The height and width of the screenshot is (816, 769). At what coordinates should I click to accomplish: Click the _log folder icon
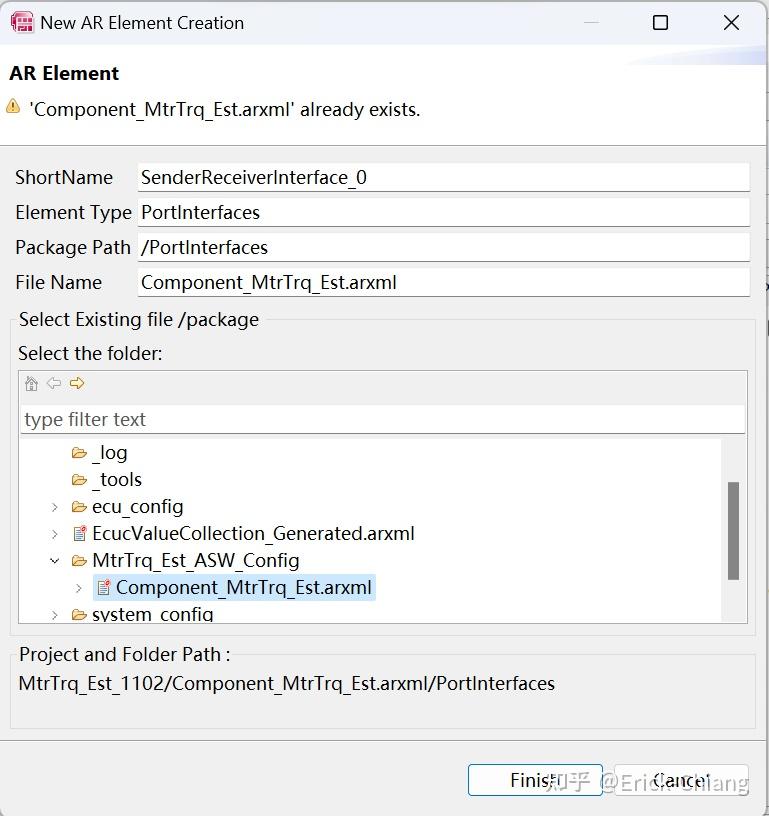[x=79, y=453]
